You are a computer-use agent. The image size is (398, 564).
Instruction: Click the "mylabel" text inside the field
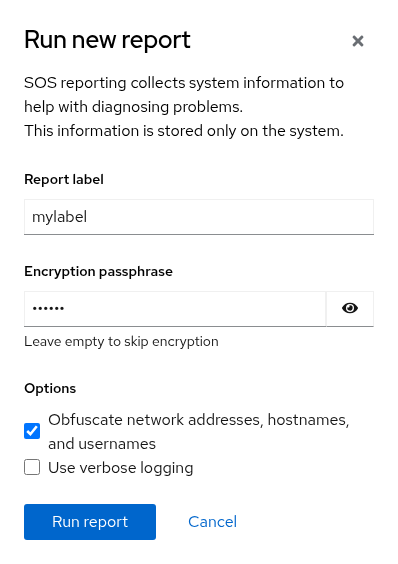point(59,217)
